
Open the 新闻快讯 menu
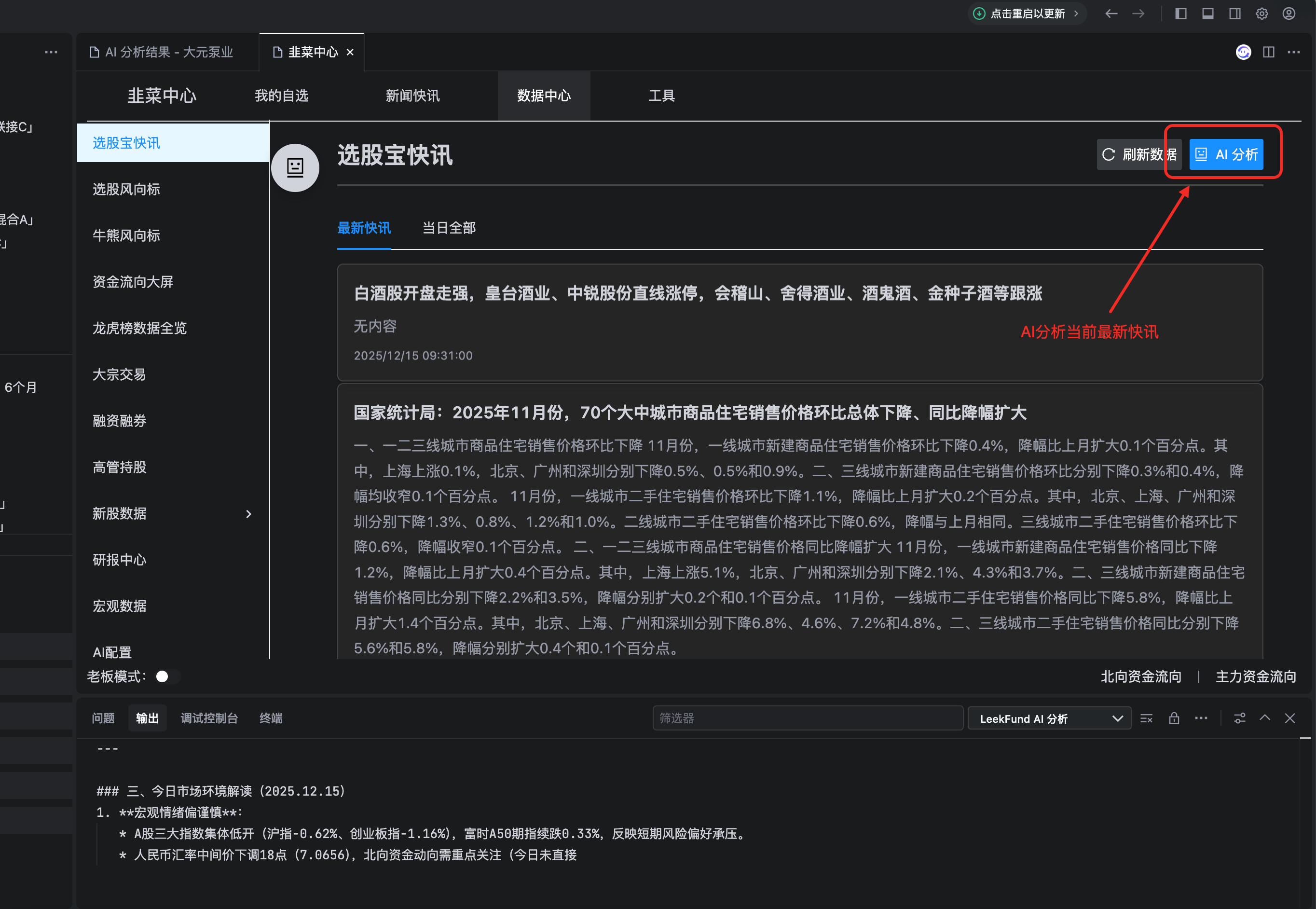tap(412, 96)
